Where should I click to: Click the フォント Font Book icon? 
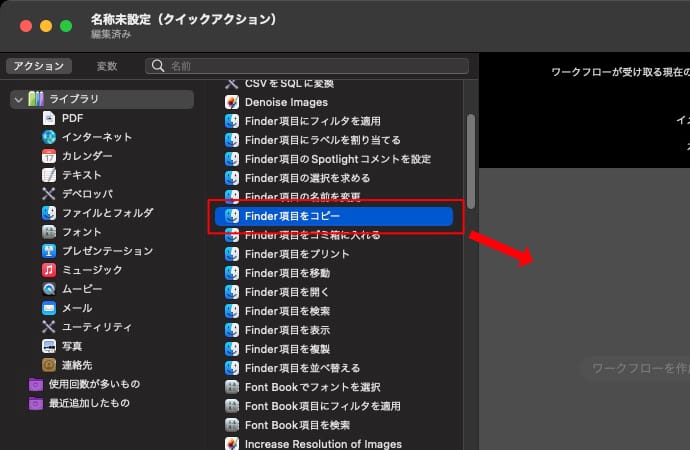click(49, 232)
